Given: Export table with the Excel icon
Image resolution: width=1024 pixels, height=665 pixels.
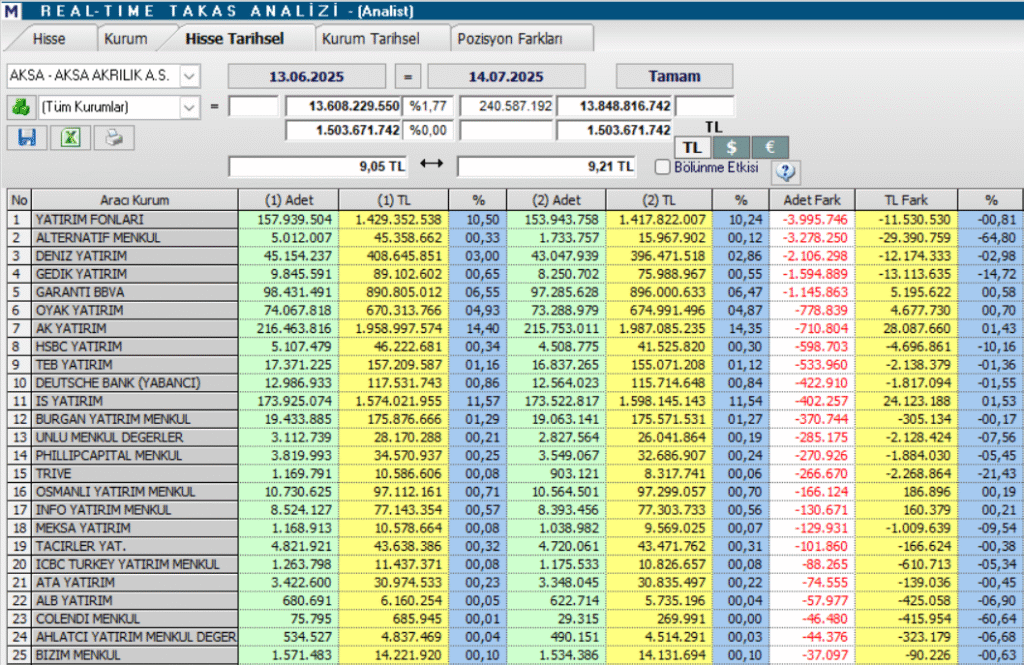Looking at the screenshot, I should click(x=71, y=137).
